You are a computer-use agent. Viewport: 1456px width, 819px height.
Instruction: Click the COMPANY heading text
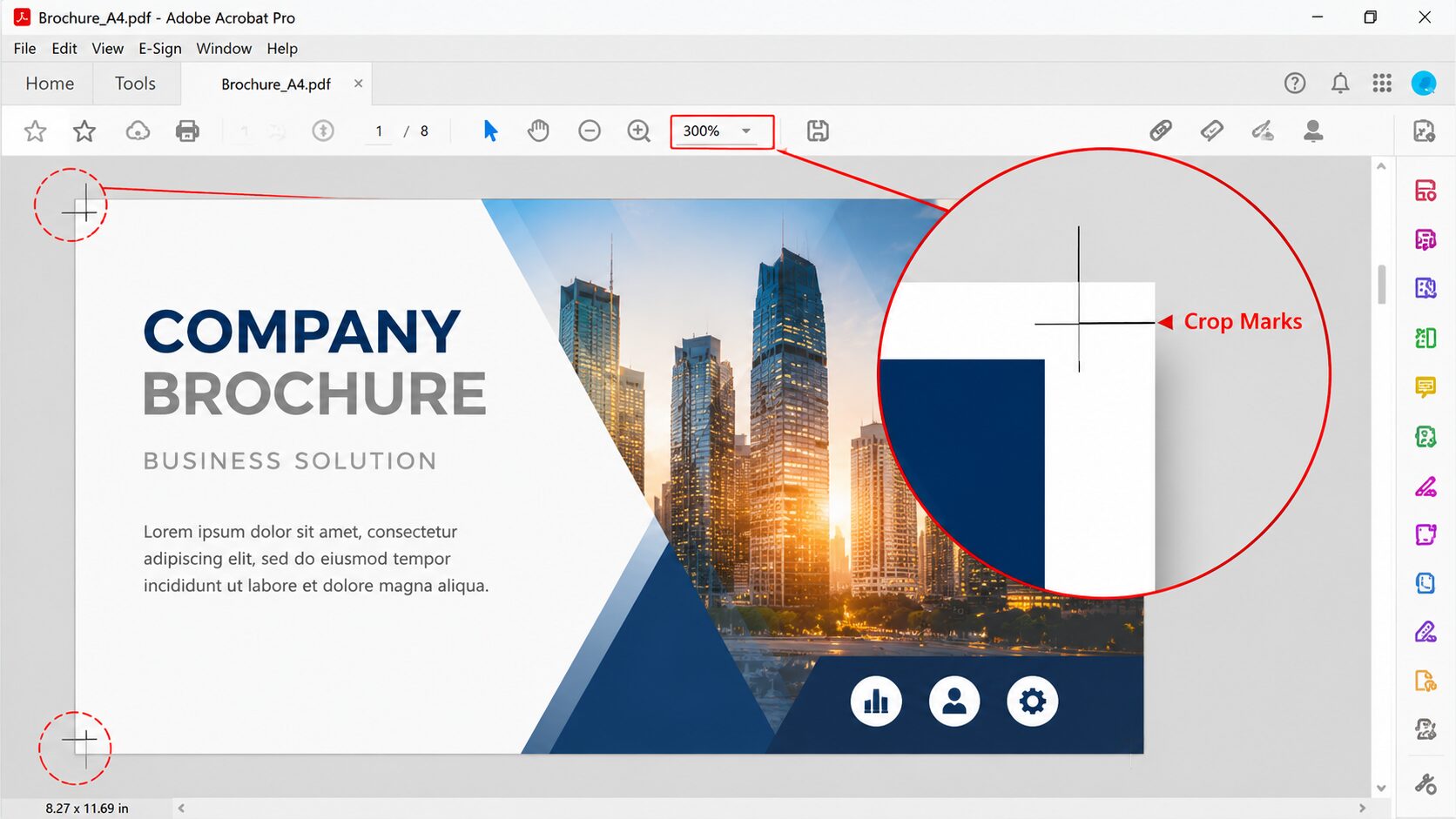click(301, 332)
